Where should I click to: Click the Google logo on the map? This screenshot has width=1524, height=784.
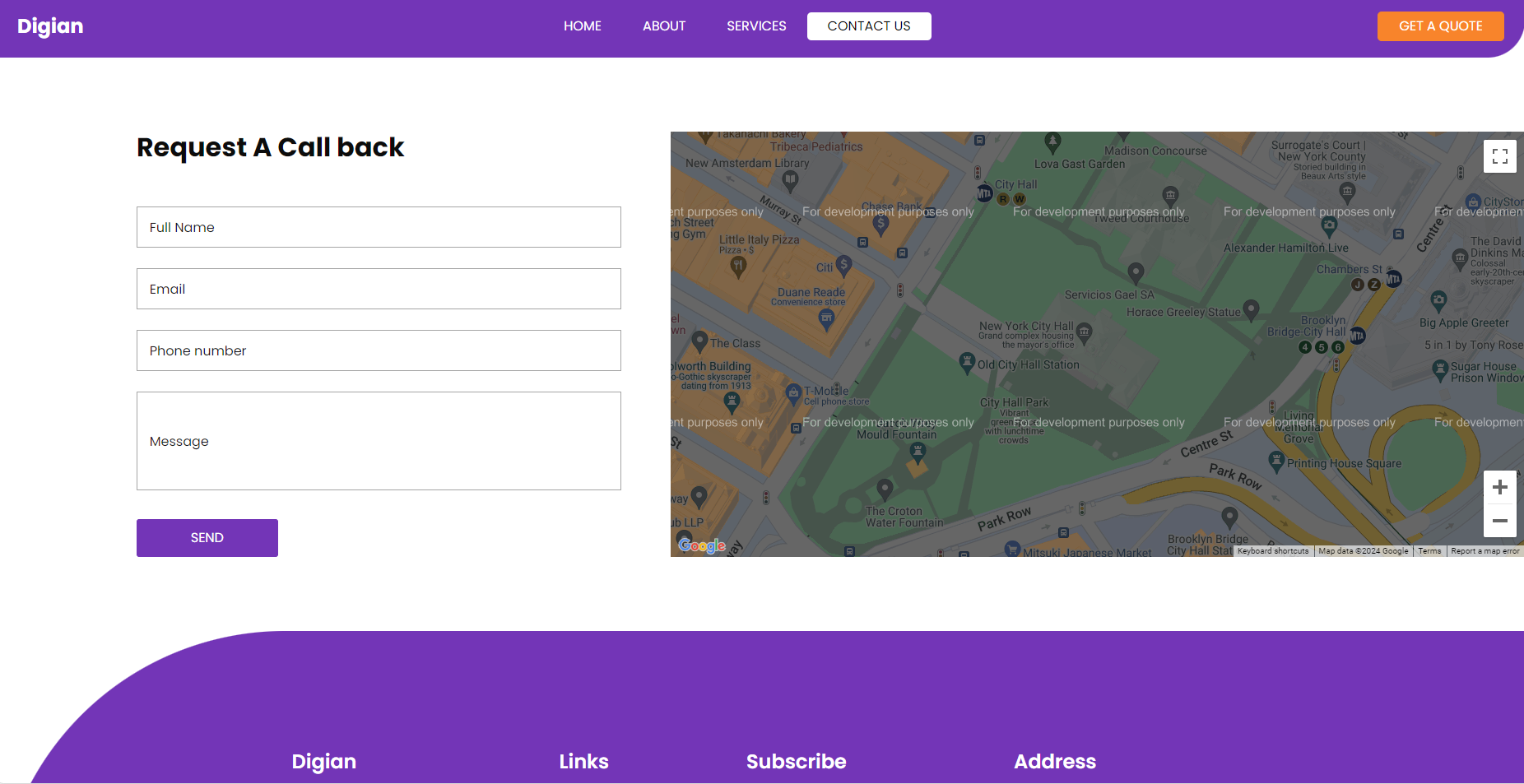click(x=702, y=545)
